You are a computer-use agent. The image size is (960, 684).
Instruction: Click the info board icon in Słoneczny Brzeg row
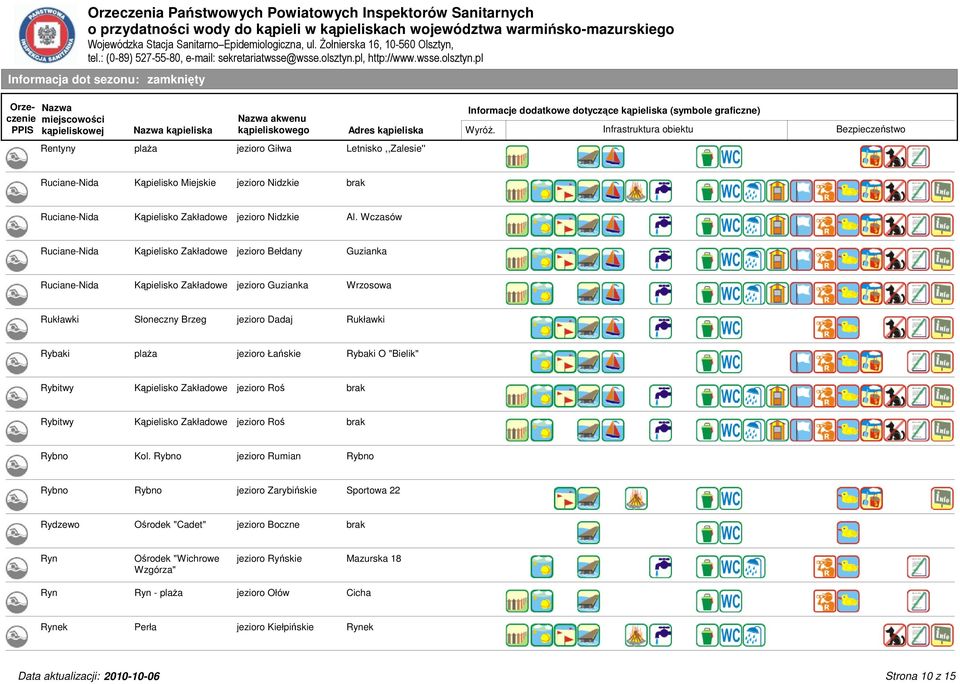tap(942, 328)
